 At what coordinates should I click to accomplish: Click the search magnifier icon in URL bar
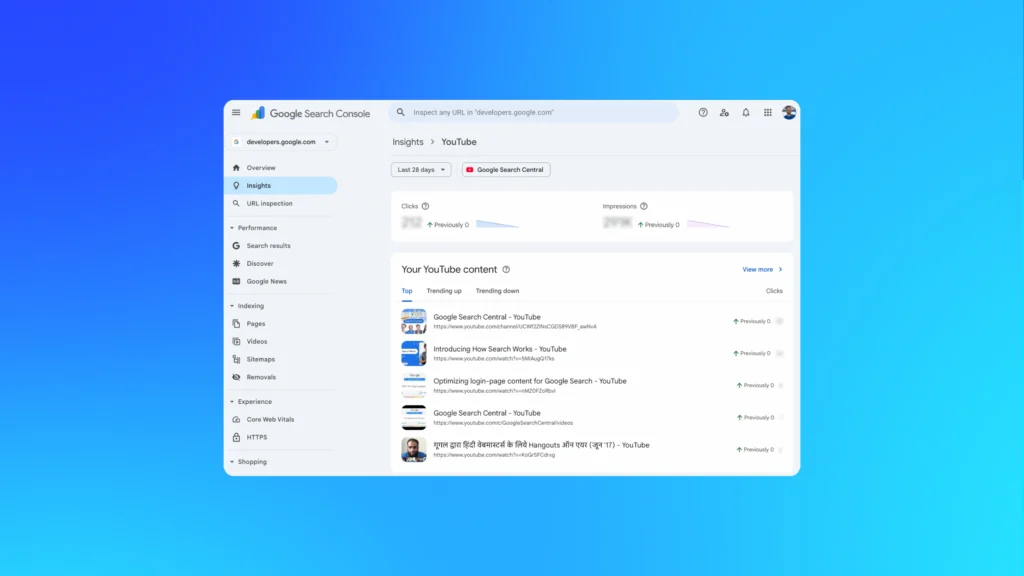pos(400,112)
